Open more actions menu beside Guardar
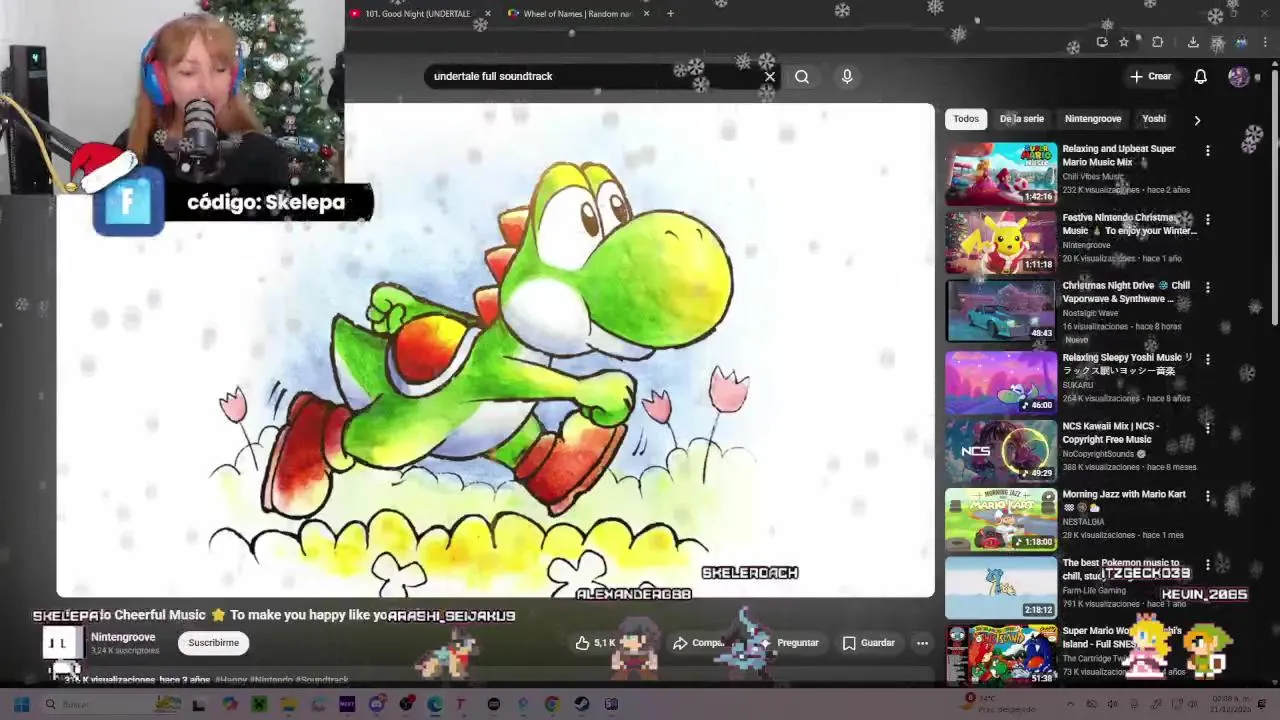Screen dimensions: 1280x720 click(922, 643)
